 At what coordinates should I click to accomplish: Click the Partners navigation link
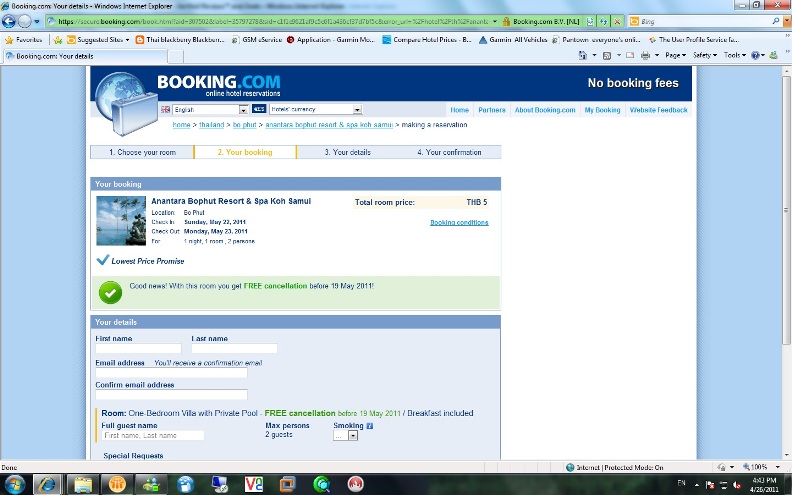(492, 110)
